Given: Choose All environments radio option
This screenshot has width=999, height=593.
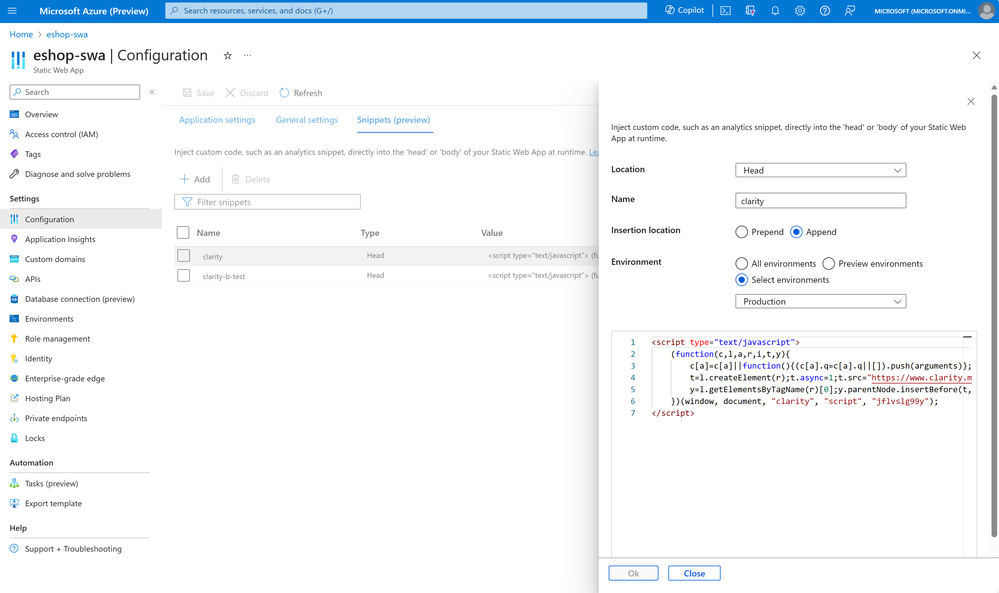Looking at the screenshot, I should pos(742,264).
